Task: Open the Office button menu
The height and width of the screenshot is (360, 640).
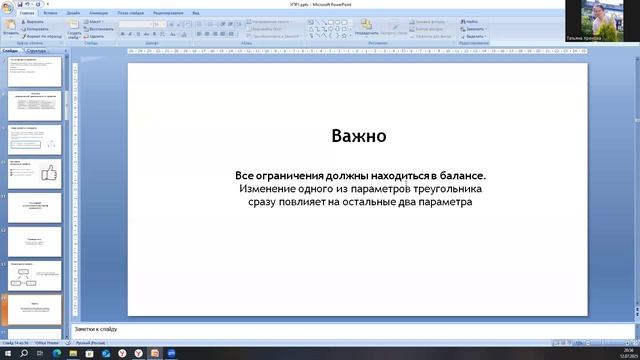Action: pyautogui.click(x=7, y=8)
